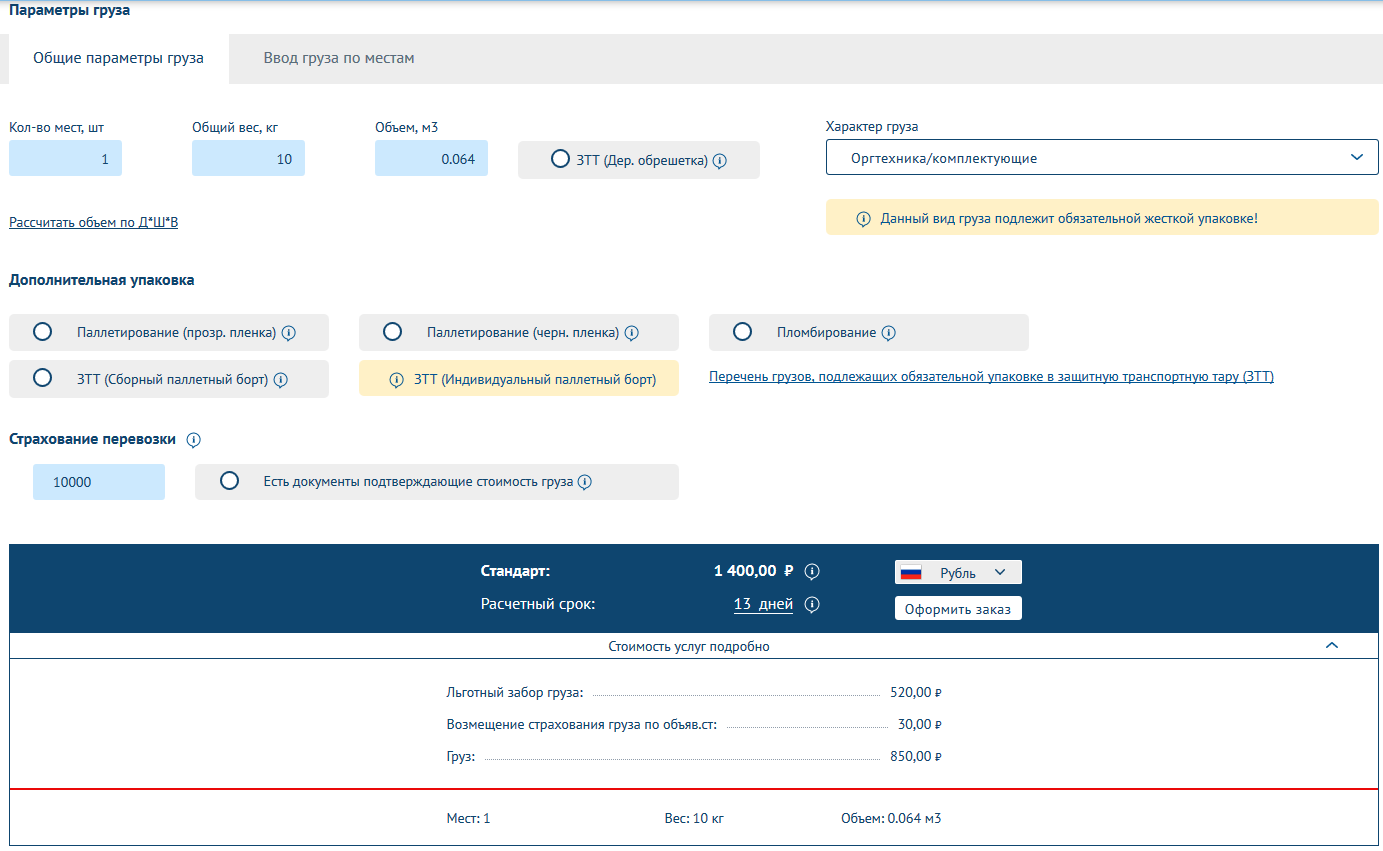Open Характер груза dropdown
The width and height of the screenshot is (1383, 851).
coord(1101,158)
